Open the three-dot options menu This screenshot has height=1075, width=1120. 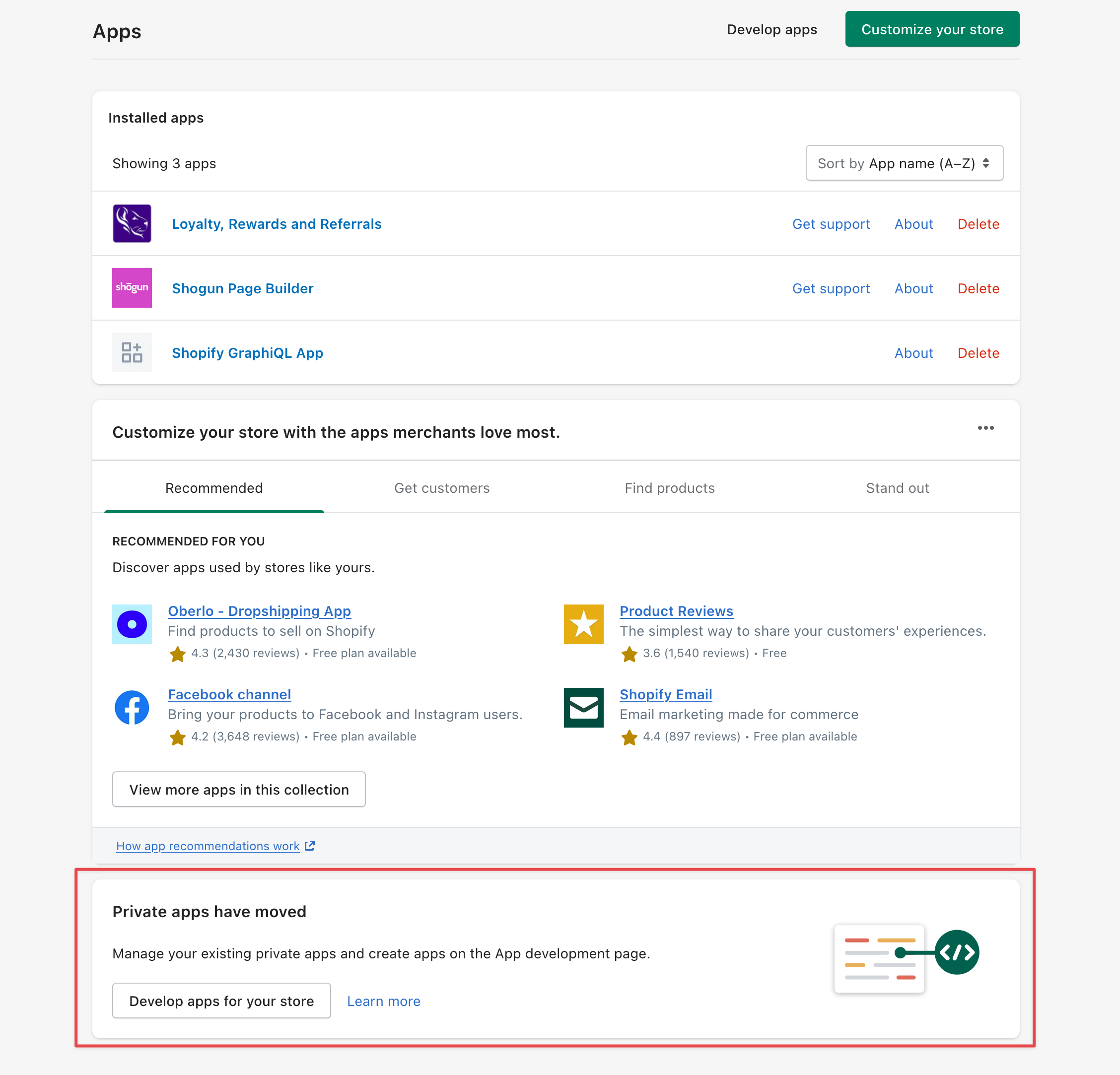coord(985,428)
